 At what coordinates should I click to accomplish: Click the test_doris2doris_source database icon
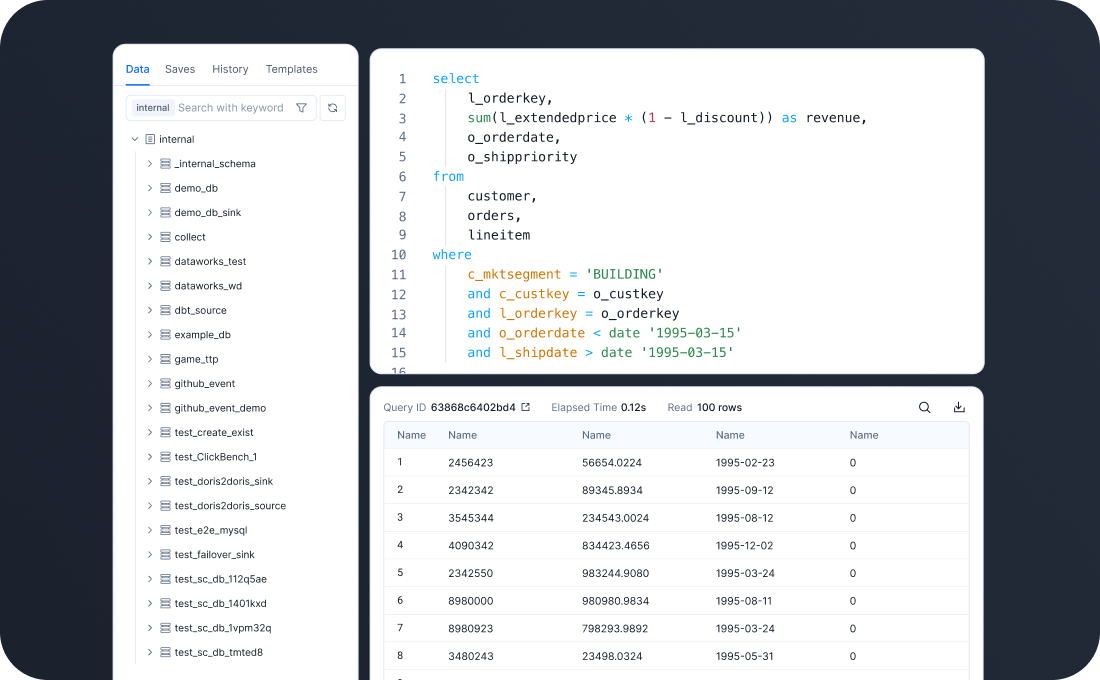click(x=166, y=505)
